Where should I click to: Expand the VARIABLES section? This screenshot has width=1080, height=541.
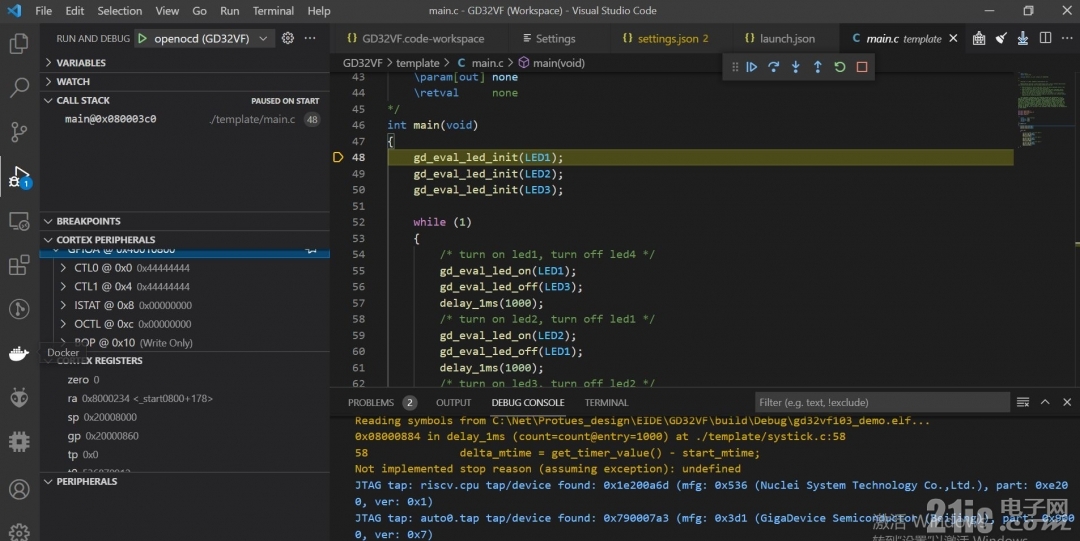185,63
